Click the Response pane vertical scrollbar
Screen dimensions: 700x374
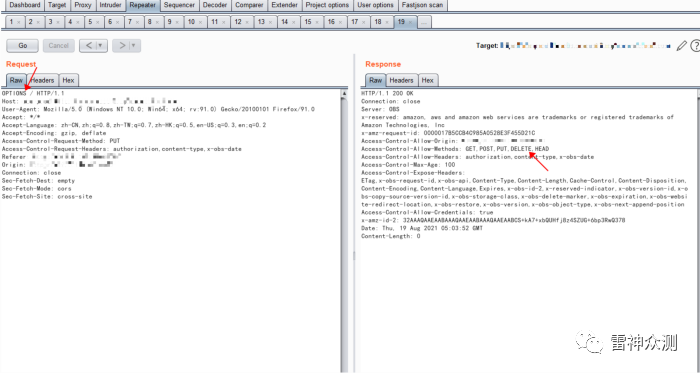[698, 231]
